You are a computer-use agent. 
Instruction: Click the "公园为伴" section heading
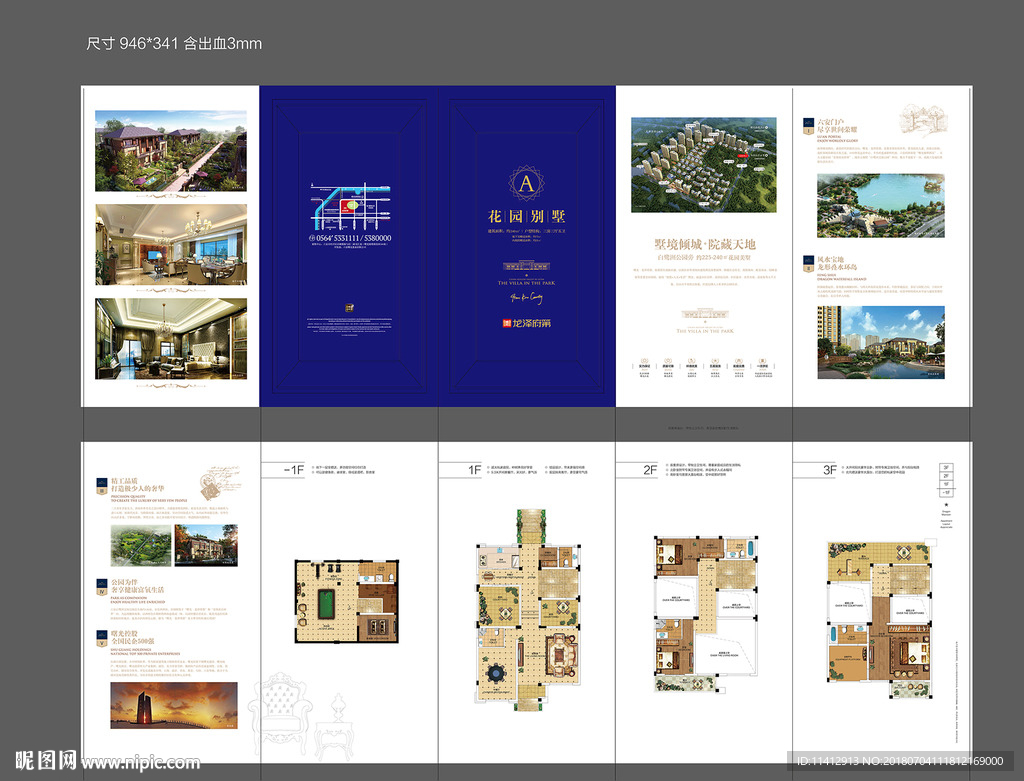(x=137, y=586)
